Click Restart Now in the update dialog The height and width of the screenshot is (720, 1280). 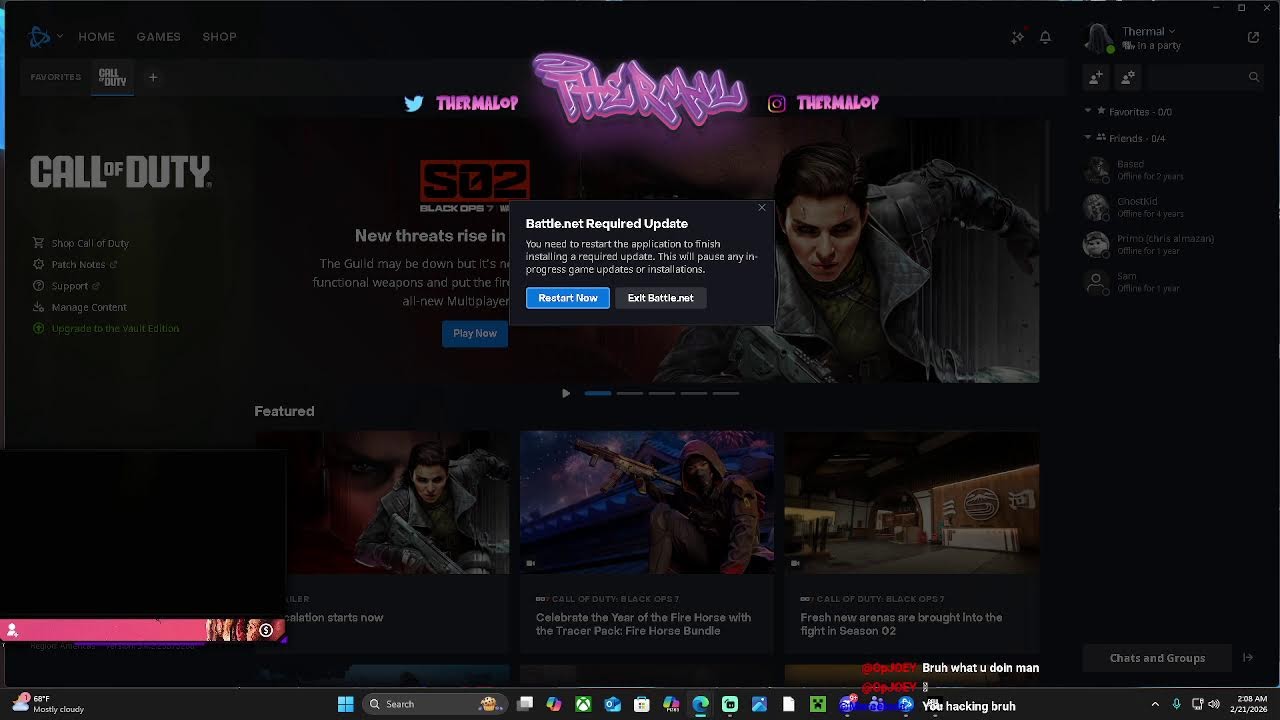click(567, 298)
